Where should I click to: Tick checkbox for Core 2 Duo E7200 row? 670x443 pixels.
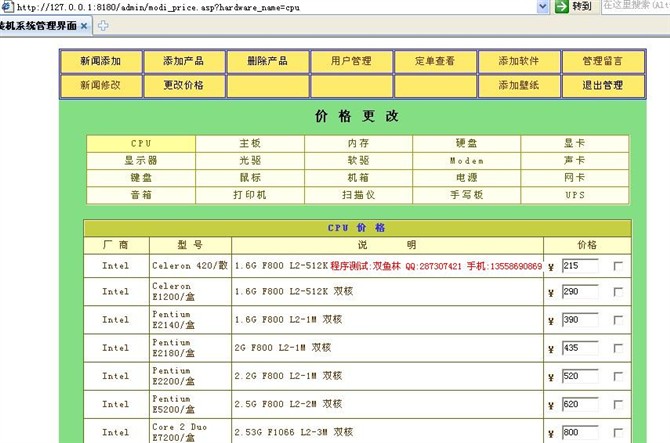[x=618, y=433]
